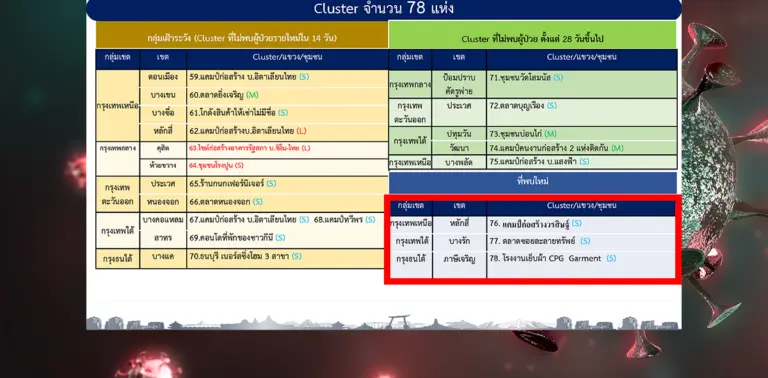The width and height of the screenshot is (768, 378).
Task: Click the yellow header 'กลุ่มเฝ้าระวัง' banner
Action: click(x=242, y=35)
